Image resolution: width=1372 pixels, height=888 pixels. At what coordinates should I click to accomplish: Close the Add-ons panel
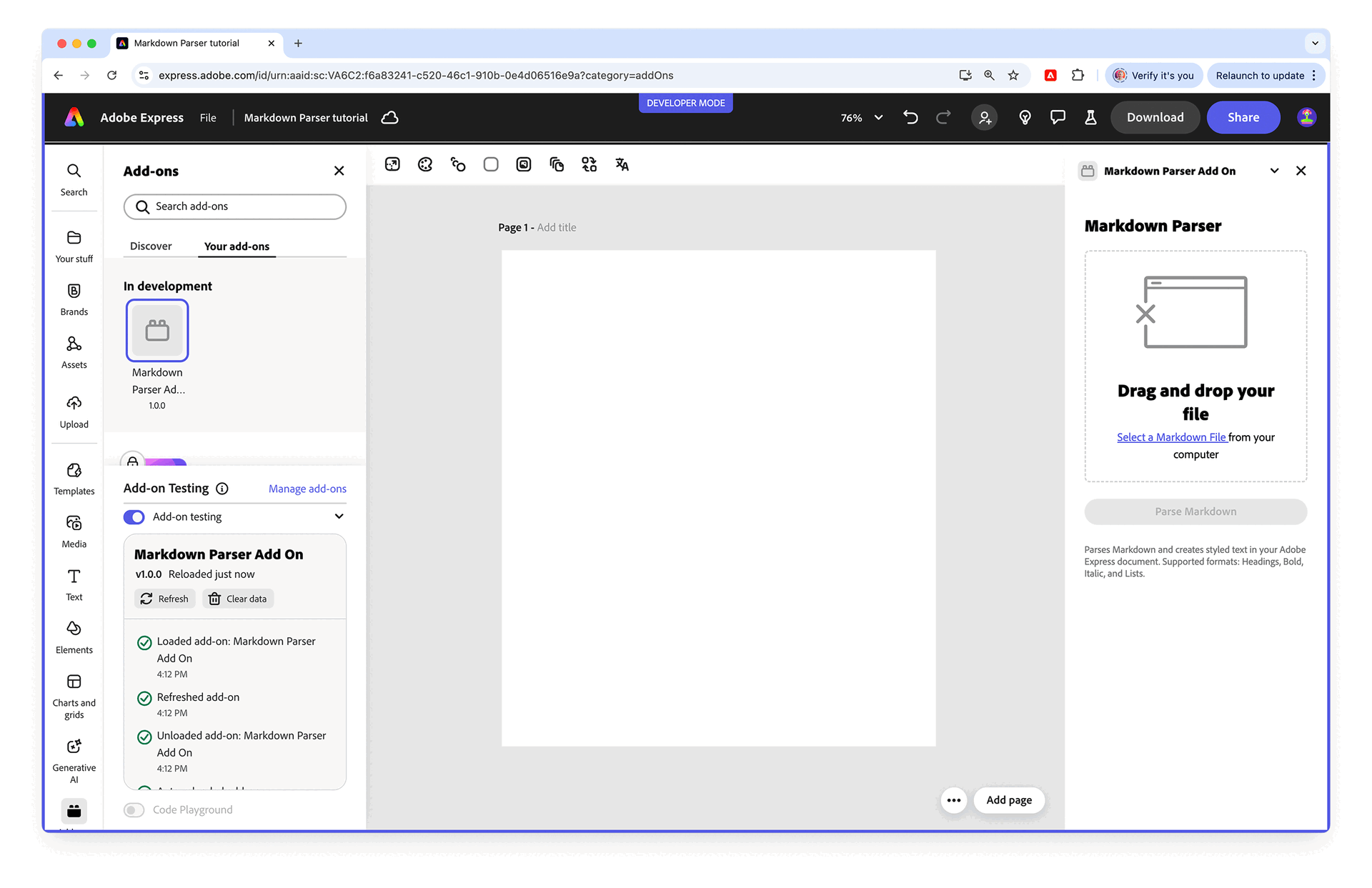pos(339,171)
